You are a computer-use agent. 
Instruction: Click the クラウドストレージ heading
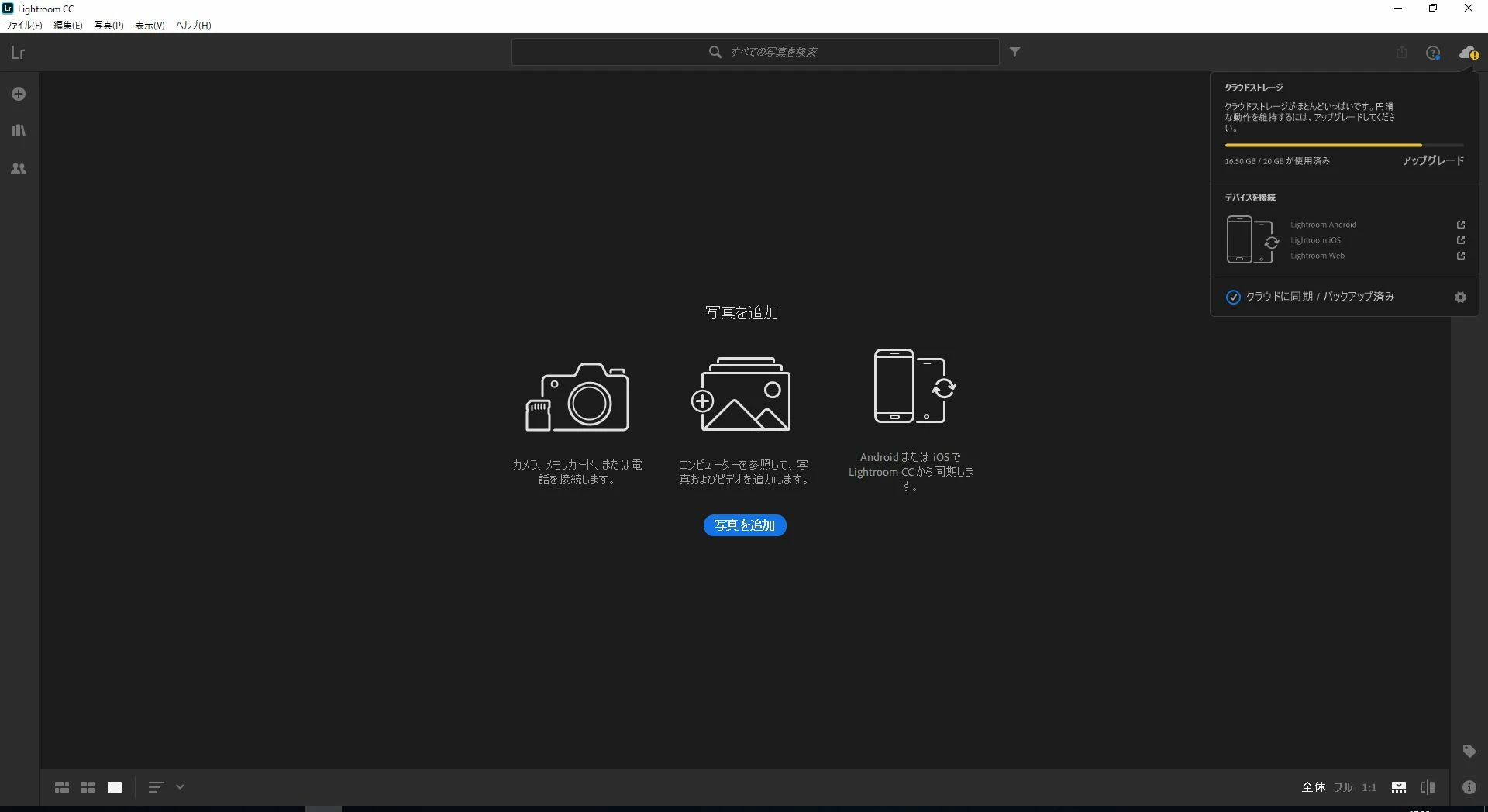[x=1254, y=88]
